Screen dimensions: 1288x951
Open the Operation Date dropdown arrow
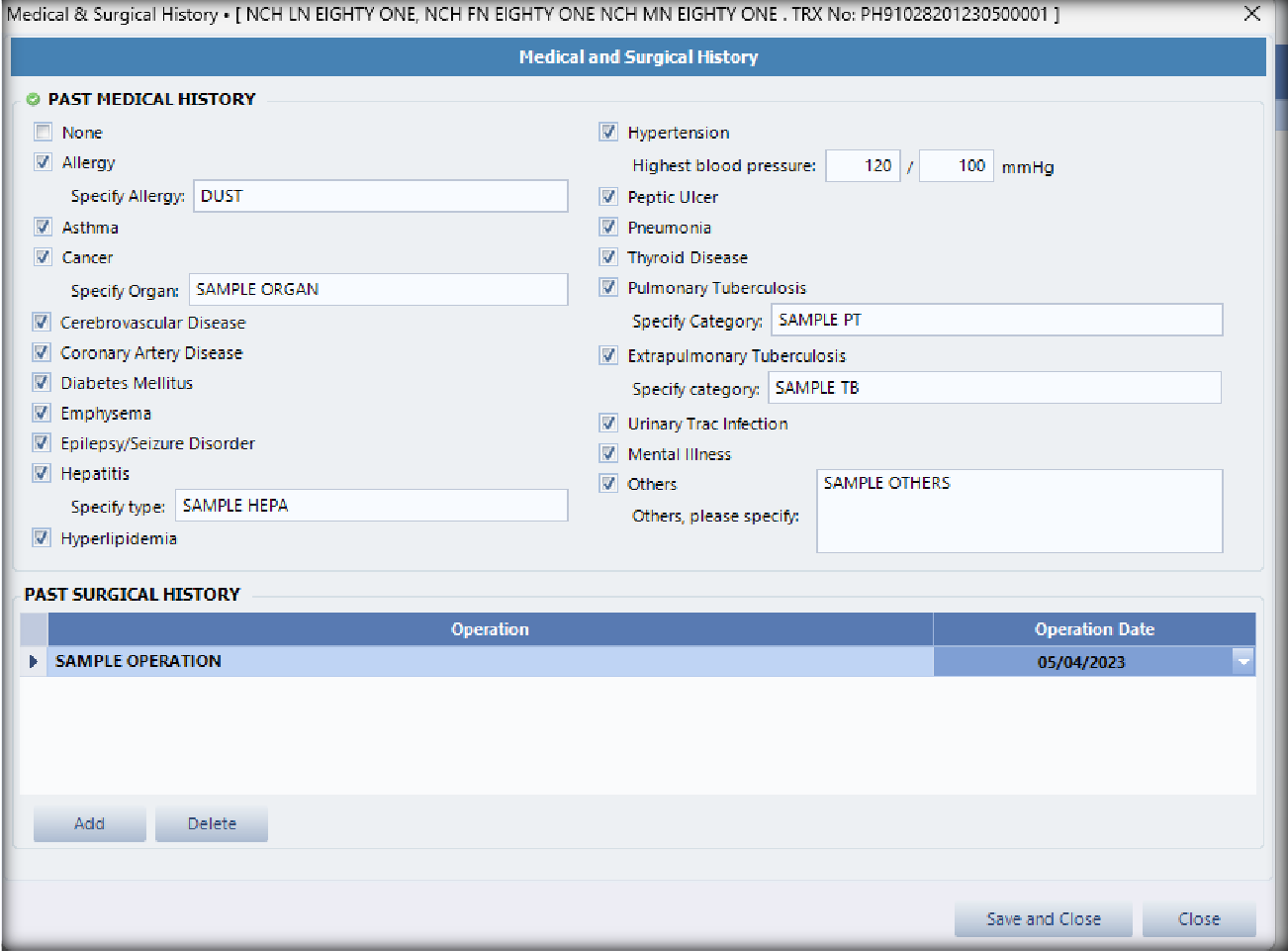1243,661
